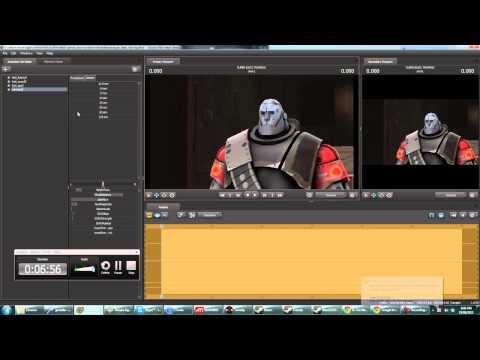The width and height of the screenshot is (480, 360).
Task: Expand the third animation set tree item
Action: [9, 86]
